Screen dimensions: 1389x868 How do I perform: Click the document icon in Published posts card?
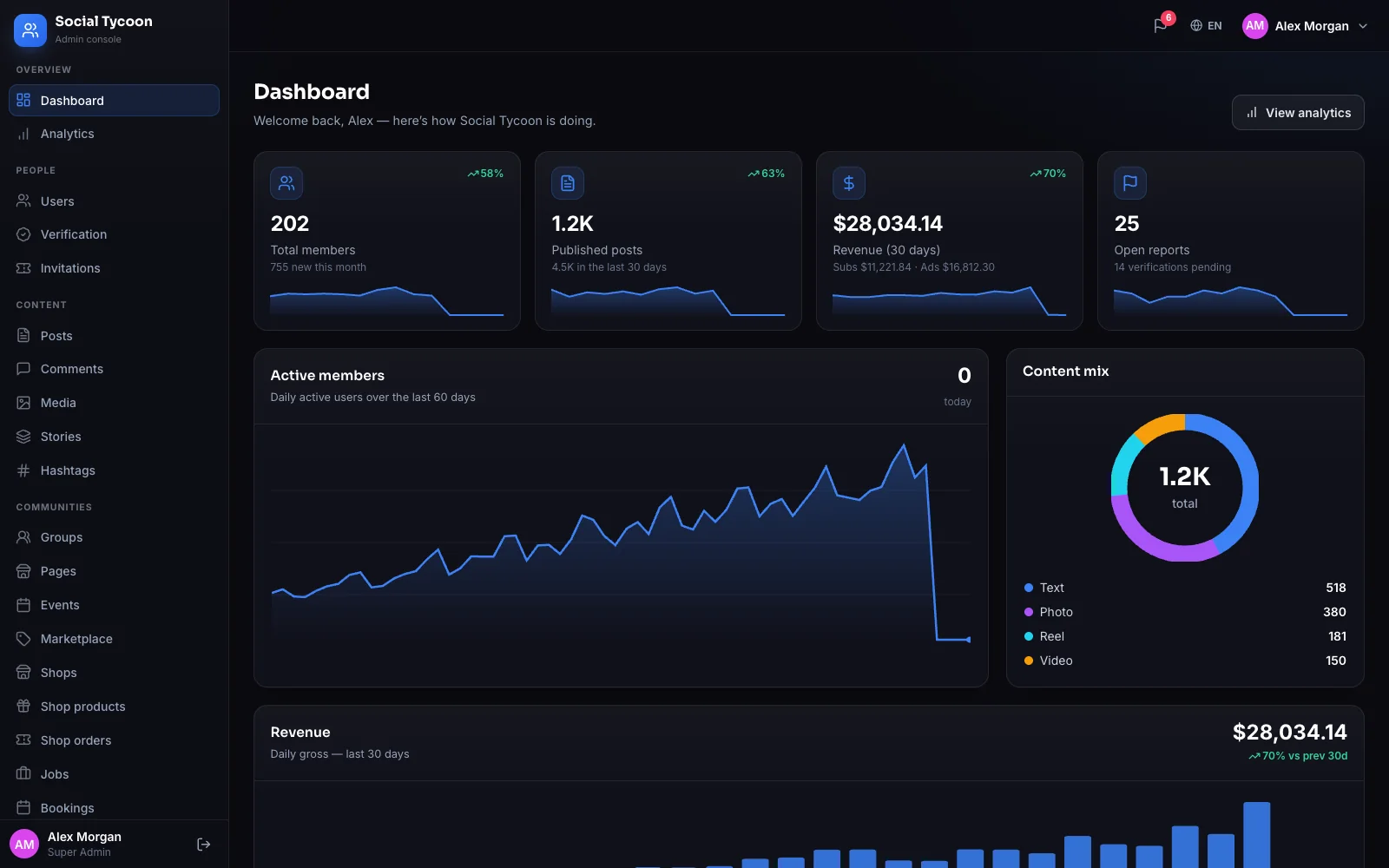pyautogui.click(x=568, y=183)
